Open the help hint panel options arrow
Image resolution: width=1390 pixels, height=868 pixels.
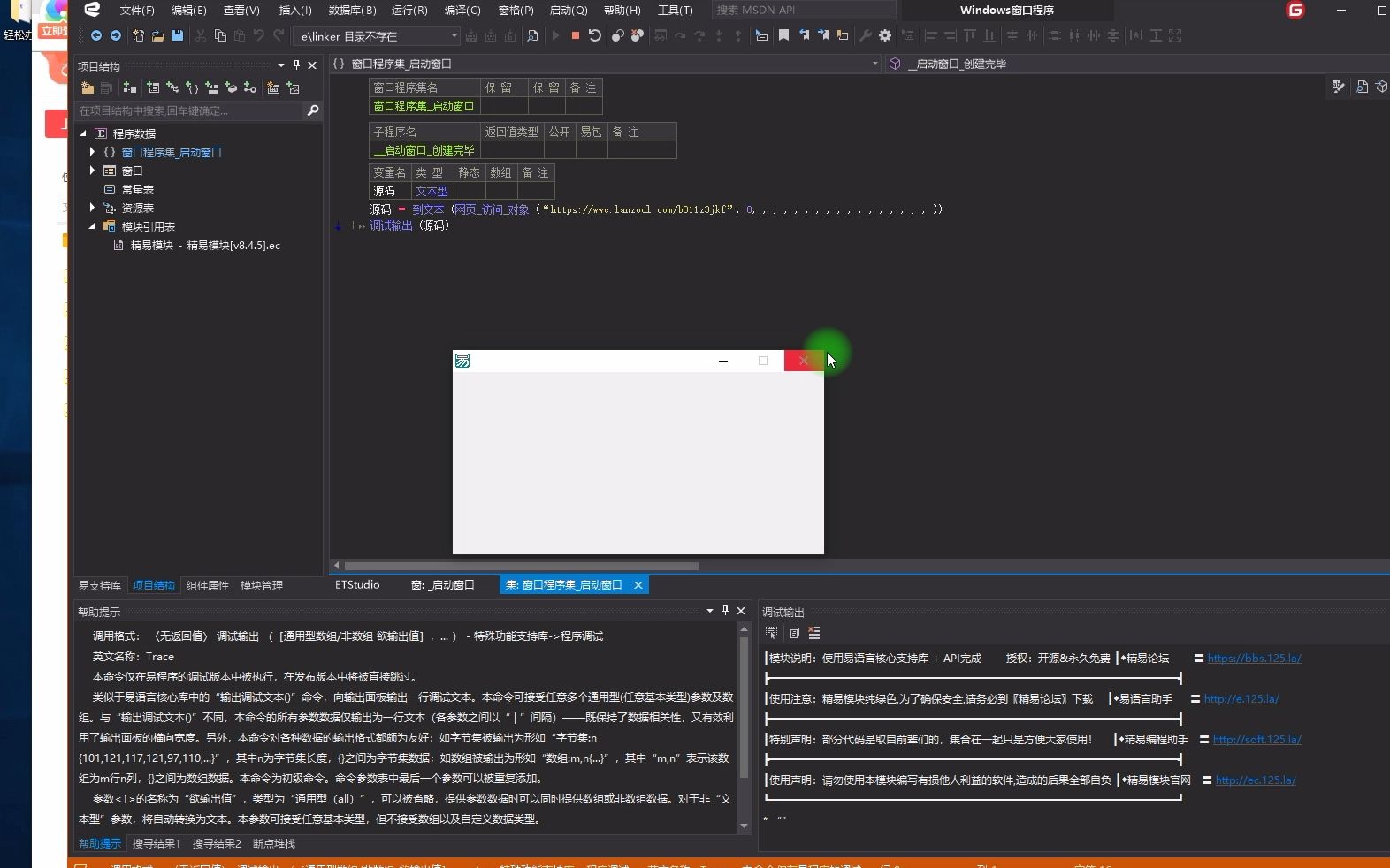(x=709, y=611)
